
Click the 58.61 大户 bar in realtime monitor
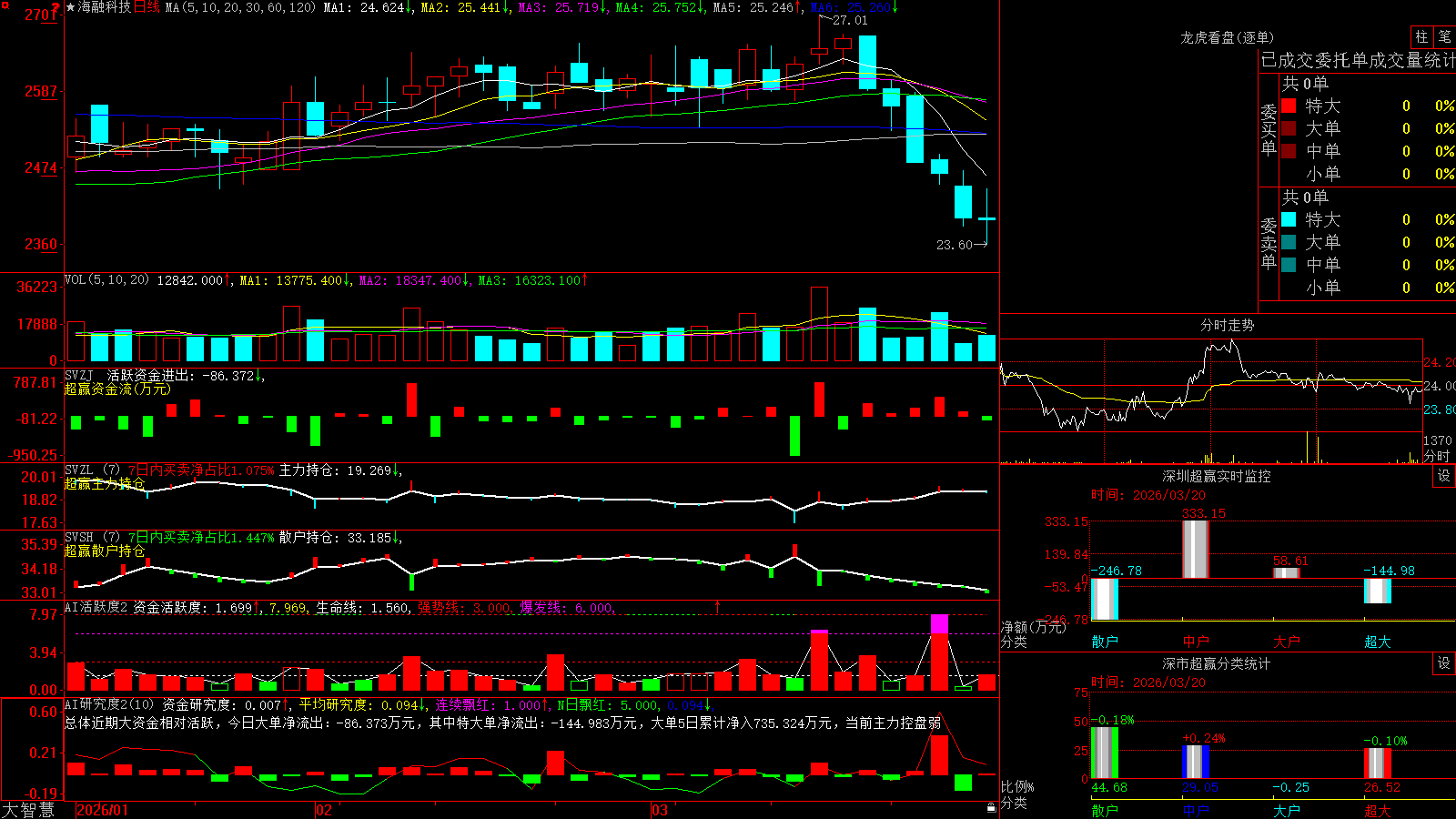(1287, 572)
